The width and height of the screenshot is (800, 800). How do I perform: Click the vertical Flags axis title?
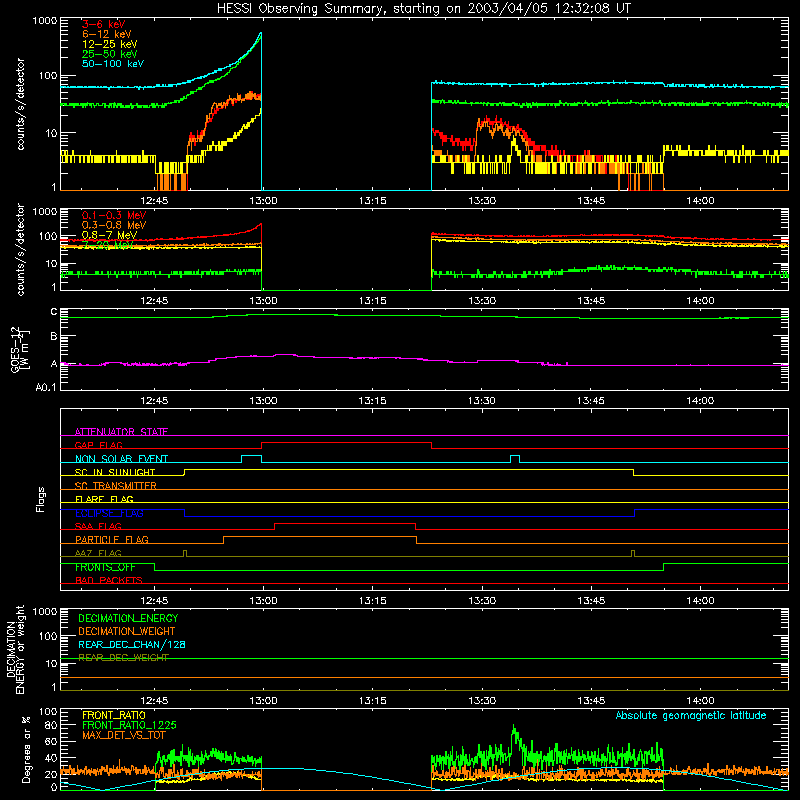click(41, 499)
